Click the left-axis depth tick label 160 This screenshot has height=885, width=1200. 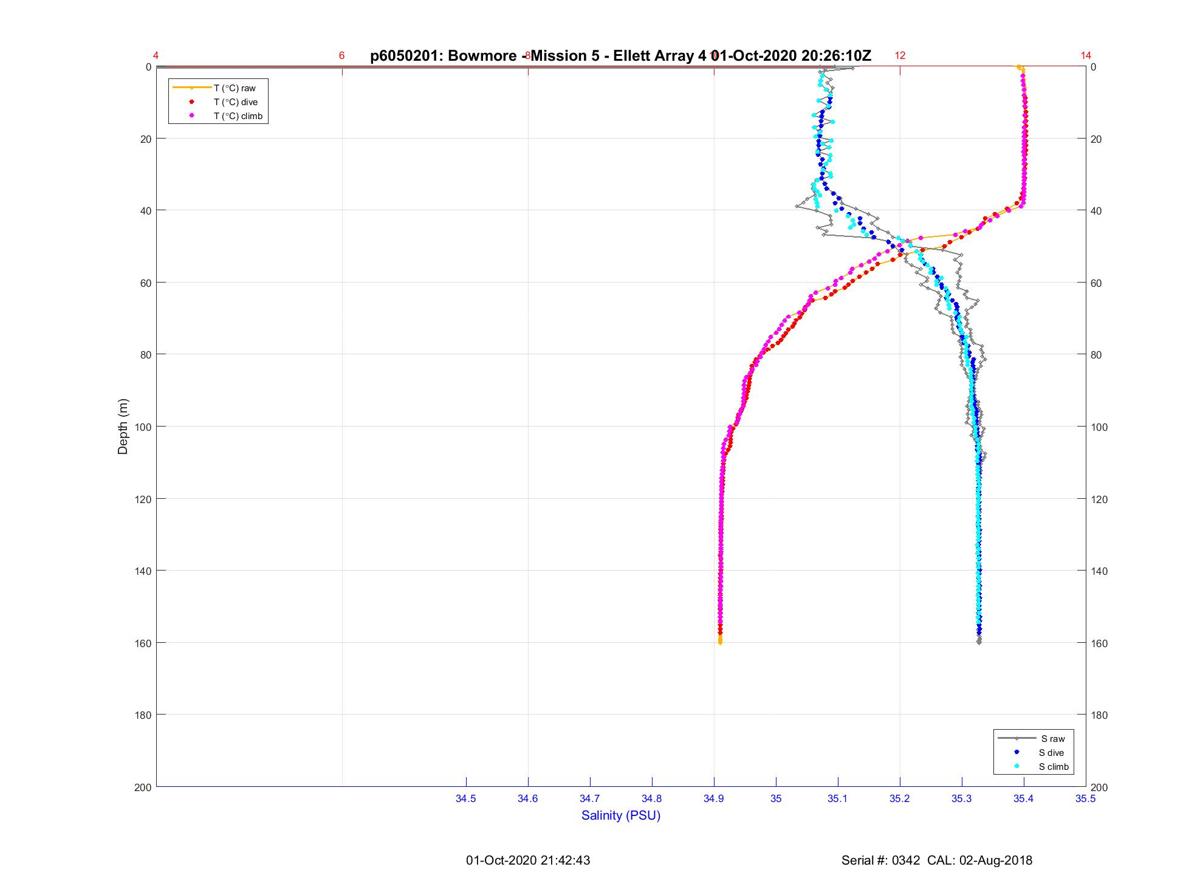(142, 643)
